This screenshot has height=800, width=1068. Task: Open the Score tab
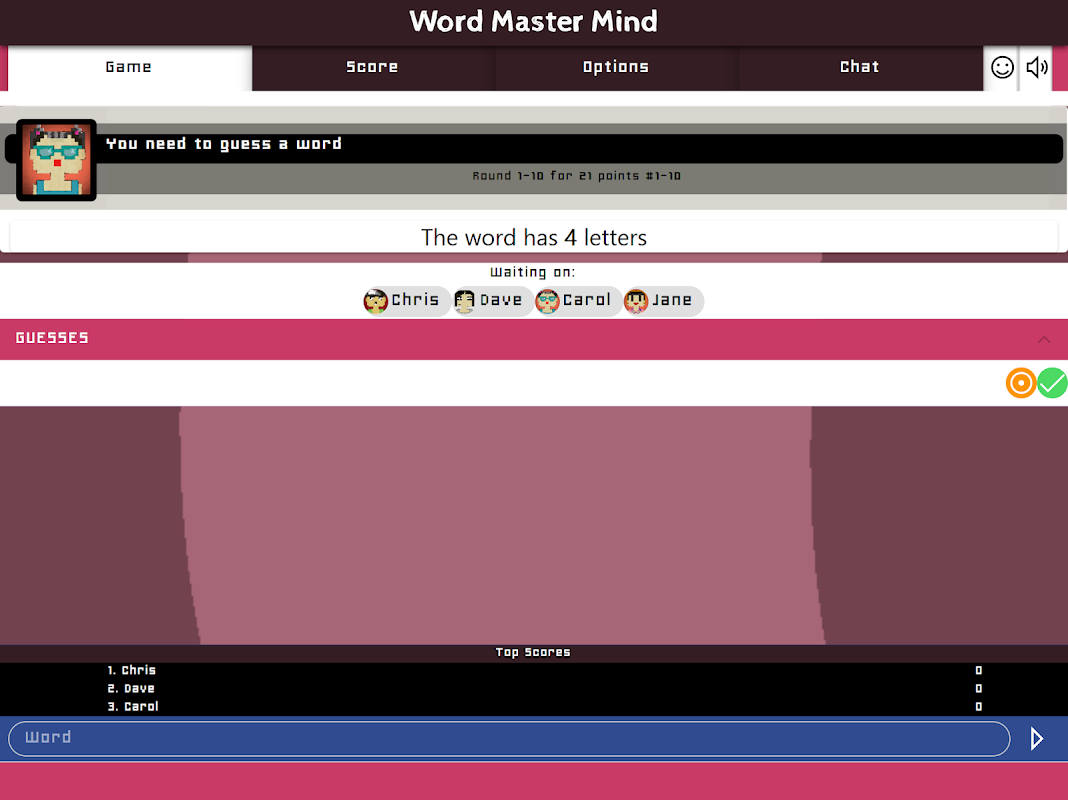pyautogui.click(x=372, y=67)
